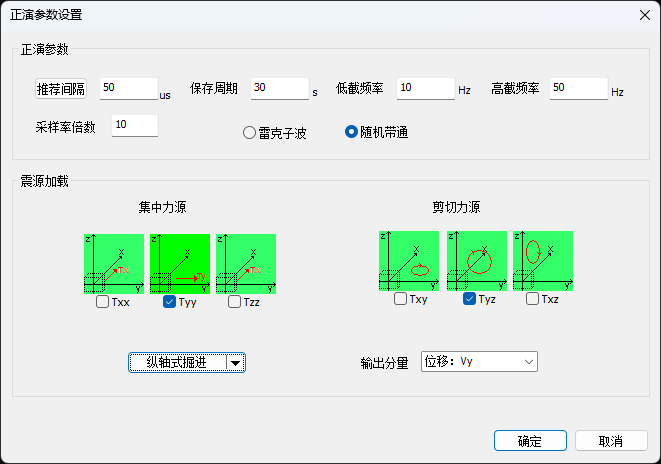The image size is (661, 464).
Task: Select the 随机带通 radio option
Action: [352, 132]
